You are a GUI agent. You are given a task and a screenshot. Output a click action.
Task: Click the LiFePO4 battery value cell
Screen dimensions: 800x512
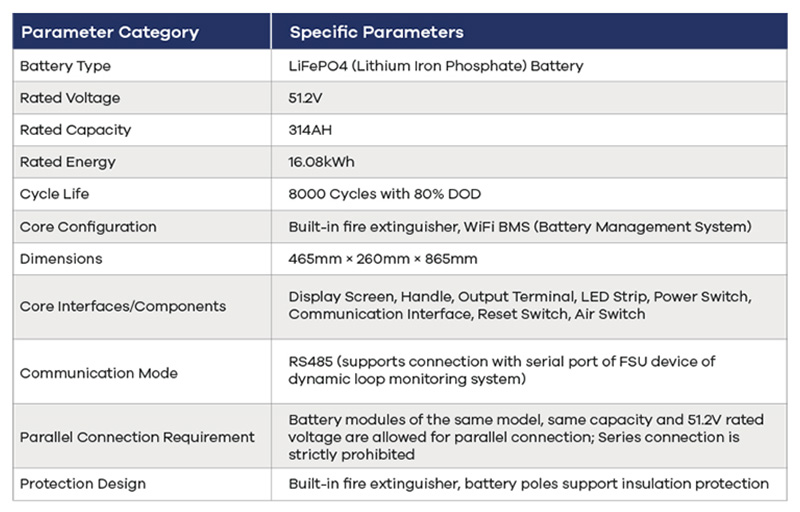pos(530,66)
